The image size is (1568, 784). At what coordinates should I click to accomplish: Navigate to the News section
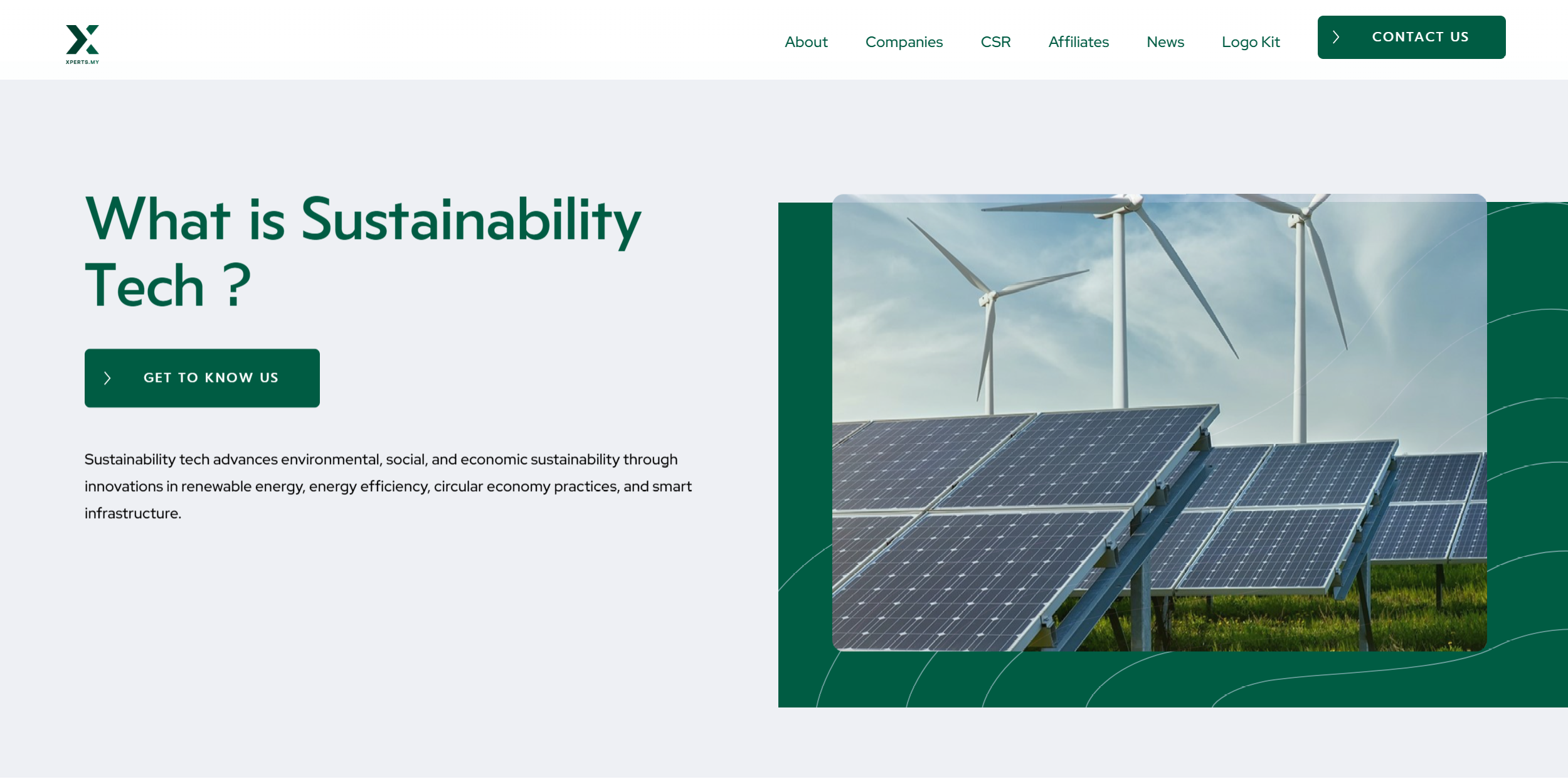(x=1165, y=42)
